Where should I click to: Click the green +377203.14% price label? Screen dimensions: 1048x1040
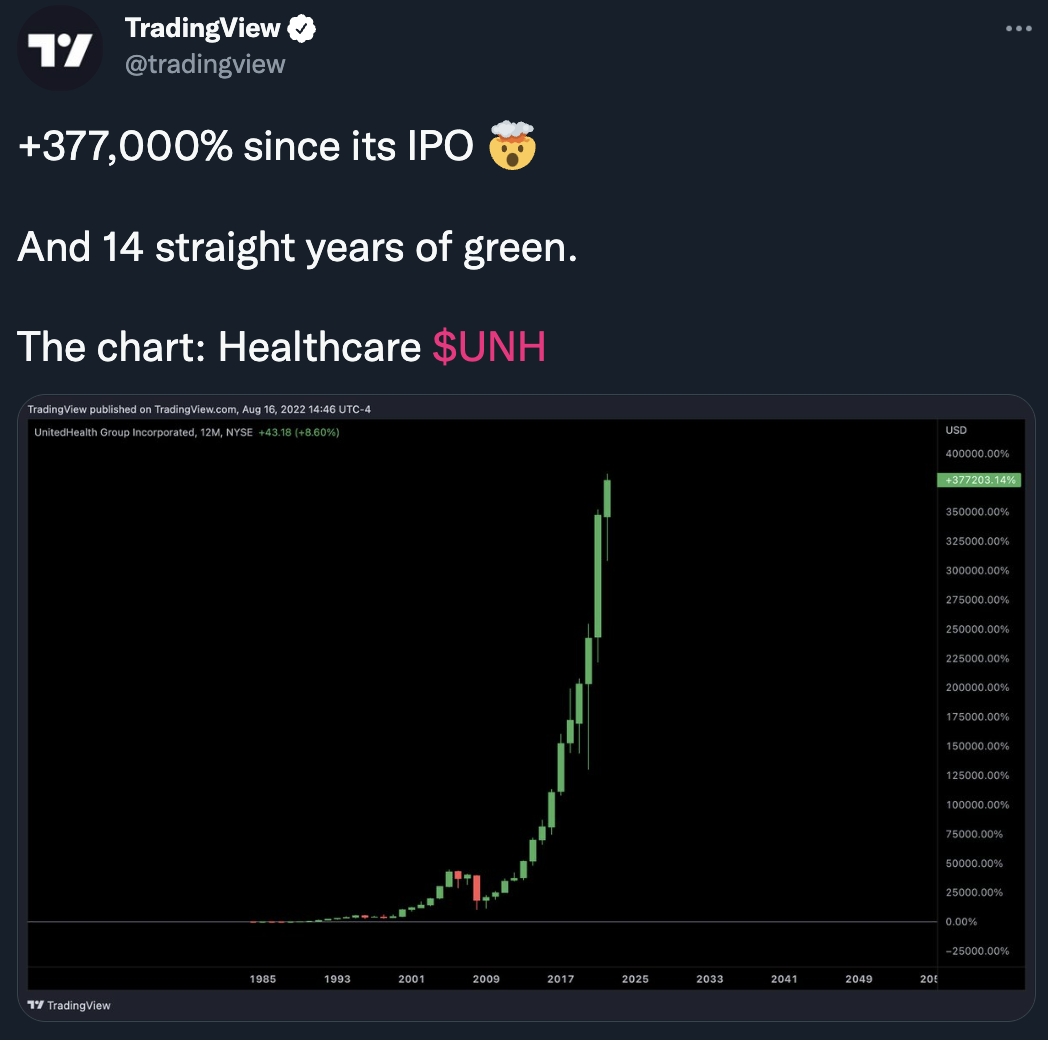tap(977, 480)
